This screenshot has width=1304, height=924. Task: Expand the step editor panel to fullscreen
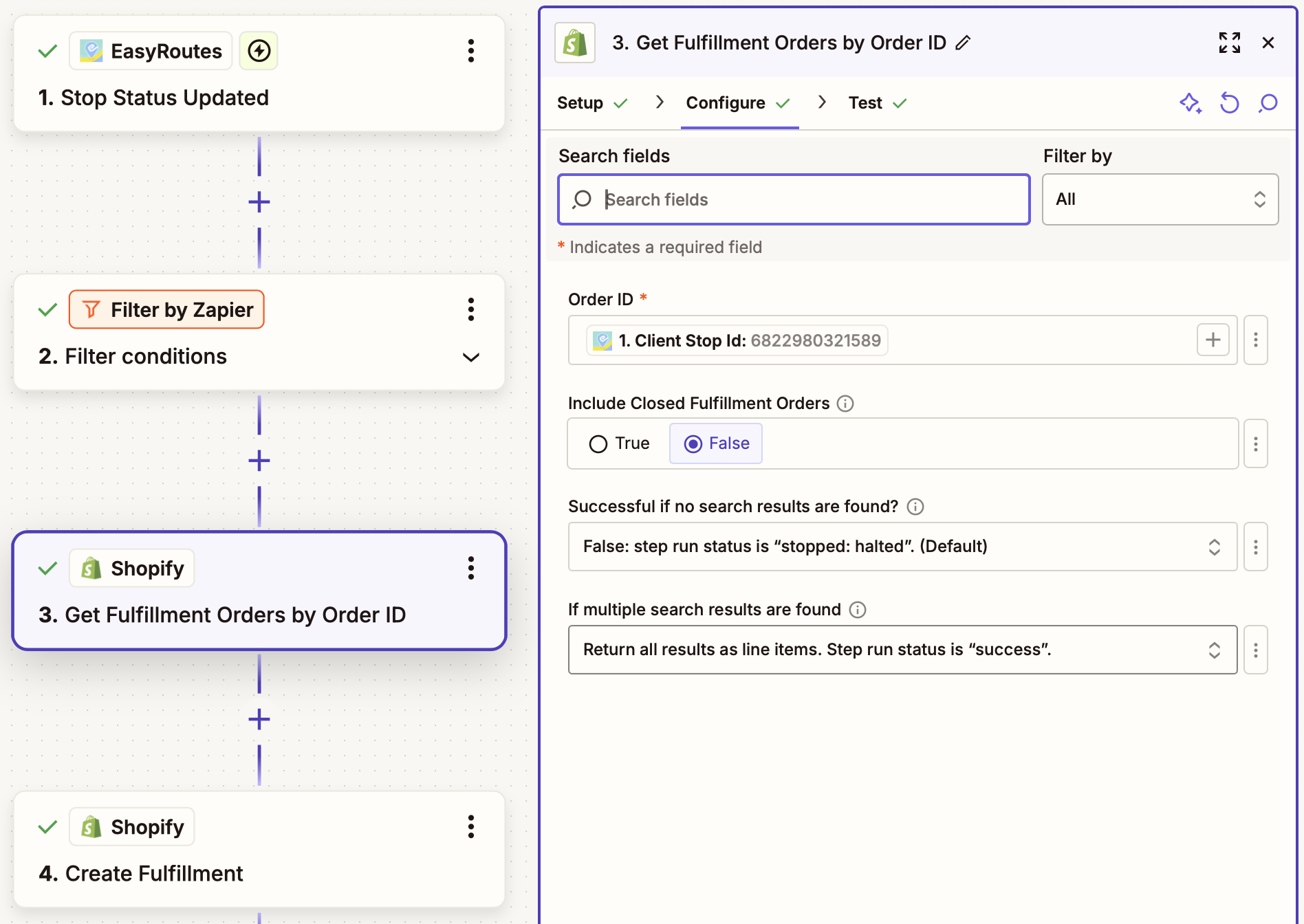1229,43
